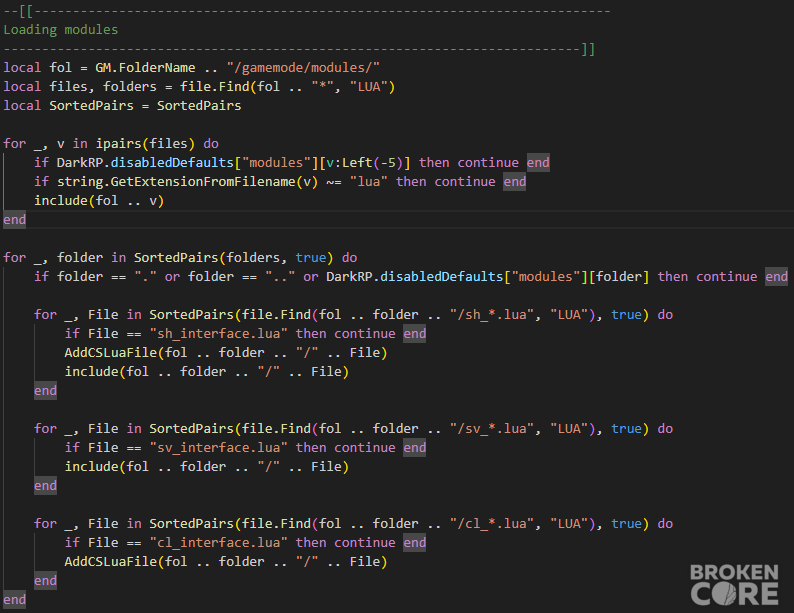Click include line below AddCSLuaFile in sh loop
The width and height of the screenshot is (794, 613).
(x=207, y=372)
